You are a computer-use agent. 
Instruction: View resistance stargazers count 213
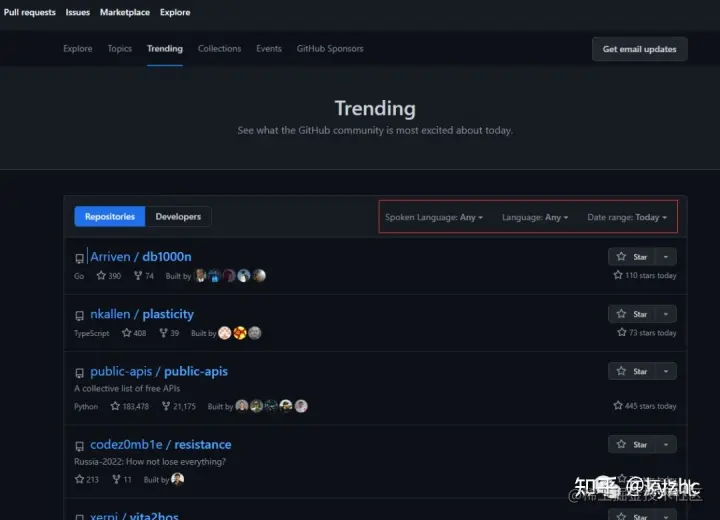click(x=87, y=480)
